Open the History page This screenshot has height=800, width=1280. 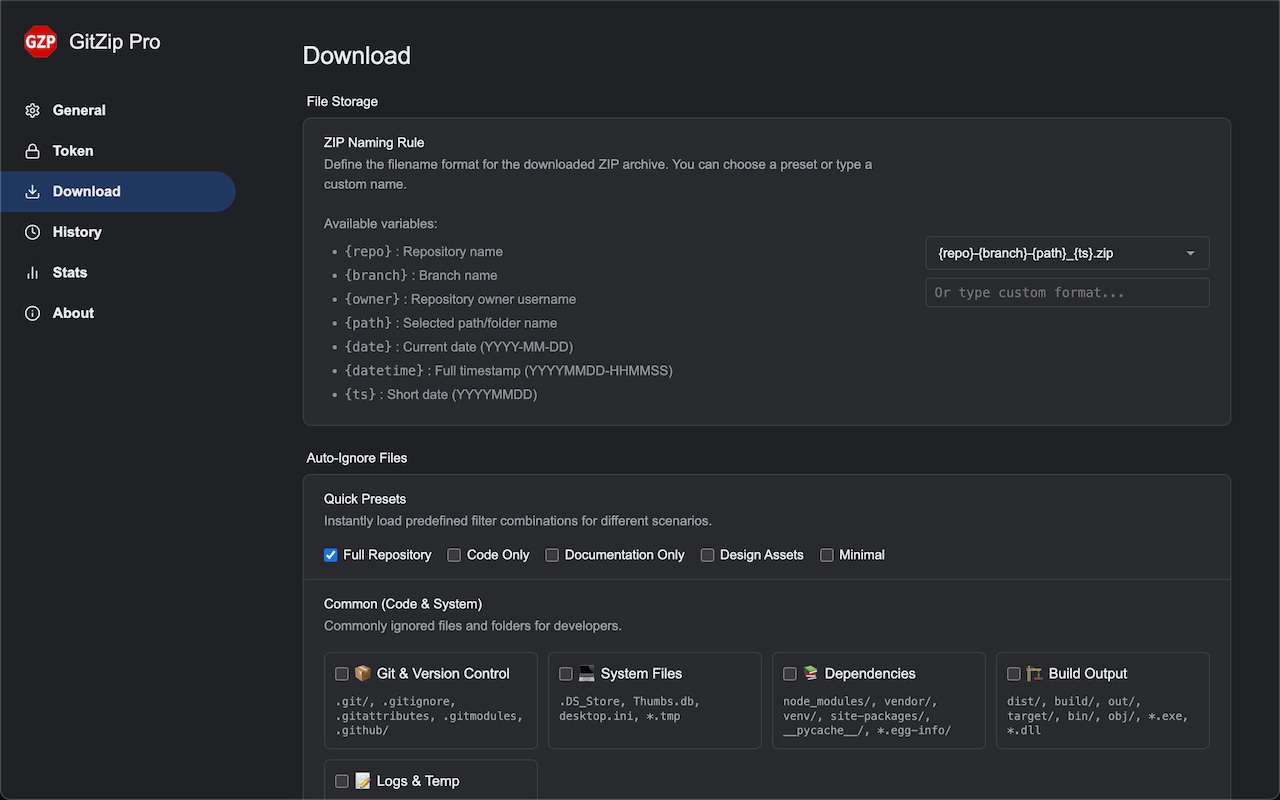(x=118, y=232)
